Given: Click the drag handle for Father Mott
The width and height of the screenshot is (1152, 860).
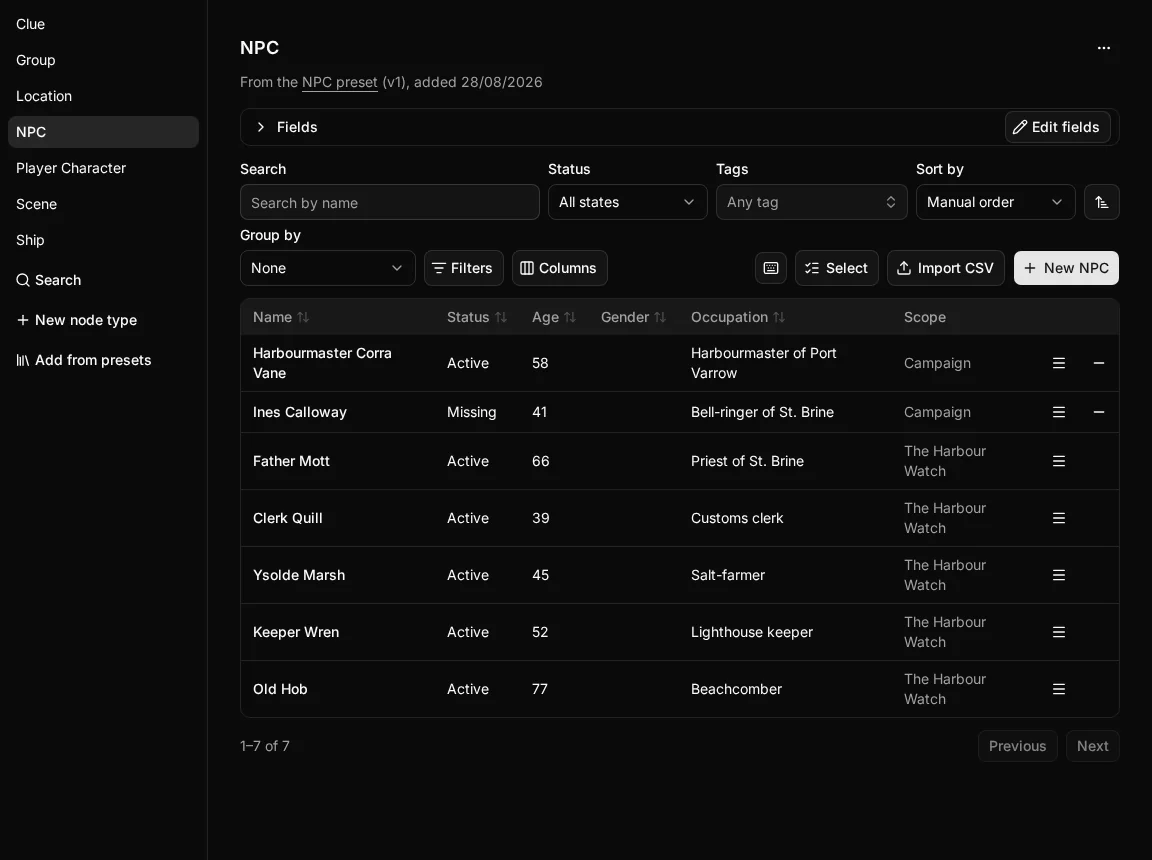Looking at the screenshot, I should pos(1059,461).
